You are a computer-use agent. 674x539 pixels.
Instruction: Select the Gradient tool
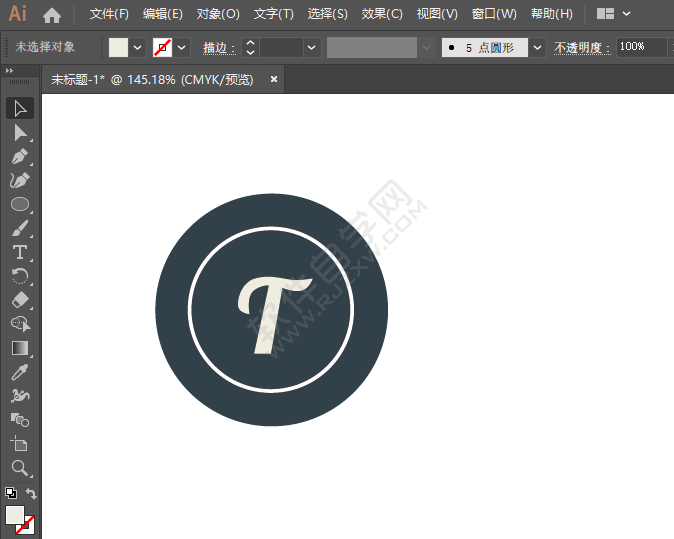click(x=19, y=348)
